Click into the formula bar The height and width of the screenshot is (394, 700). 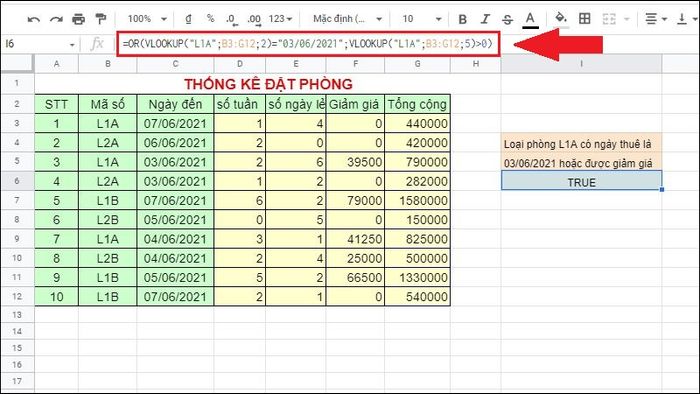click(308, 44)
